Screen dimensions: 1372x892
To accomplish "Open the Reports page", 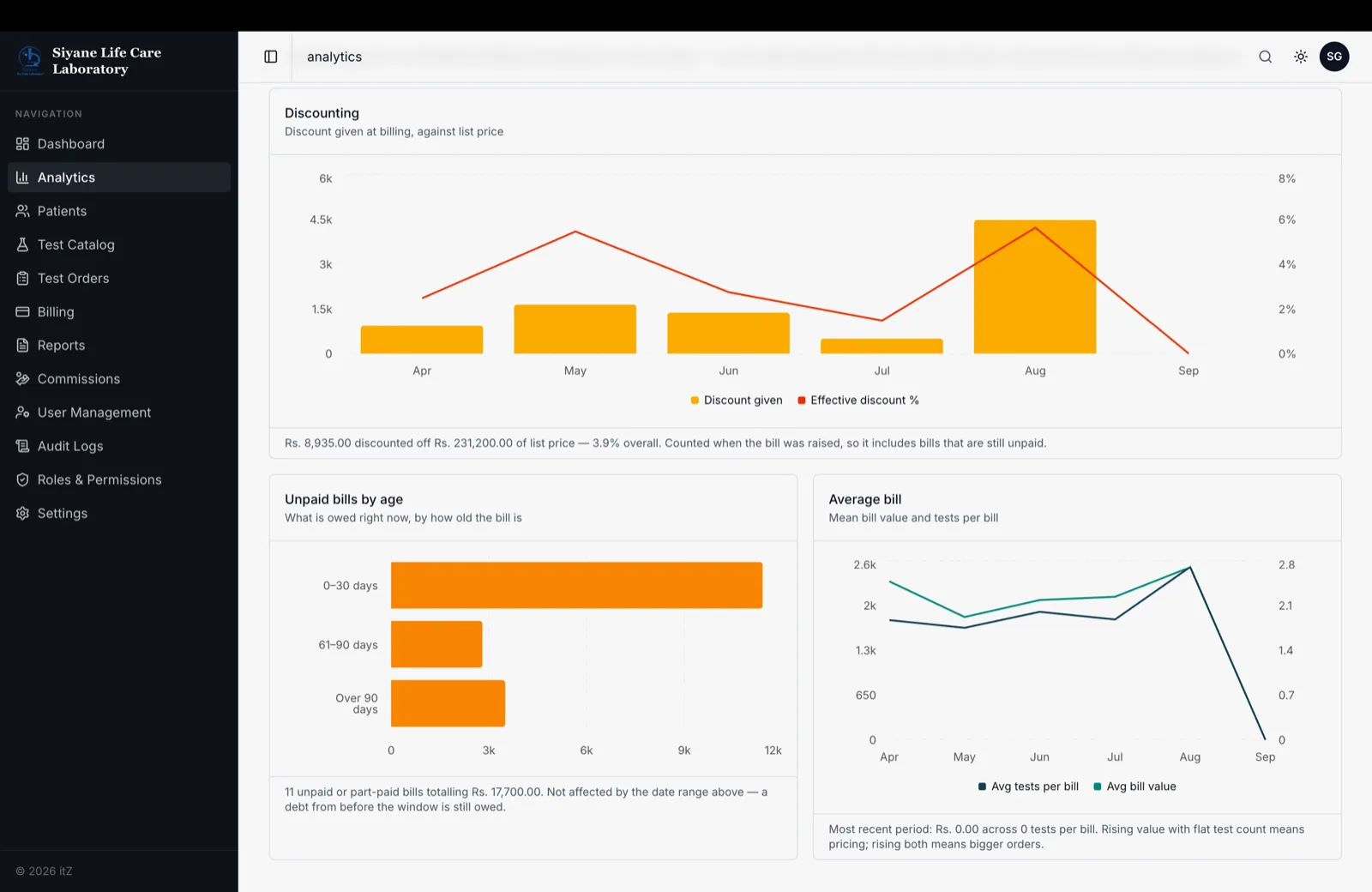I will 119,346.
